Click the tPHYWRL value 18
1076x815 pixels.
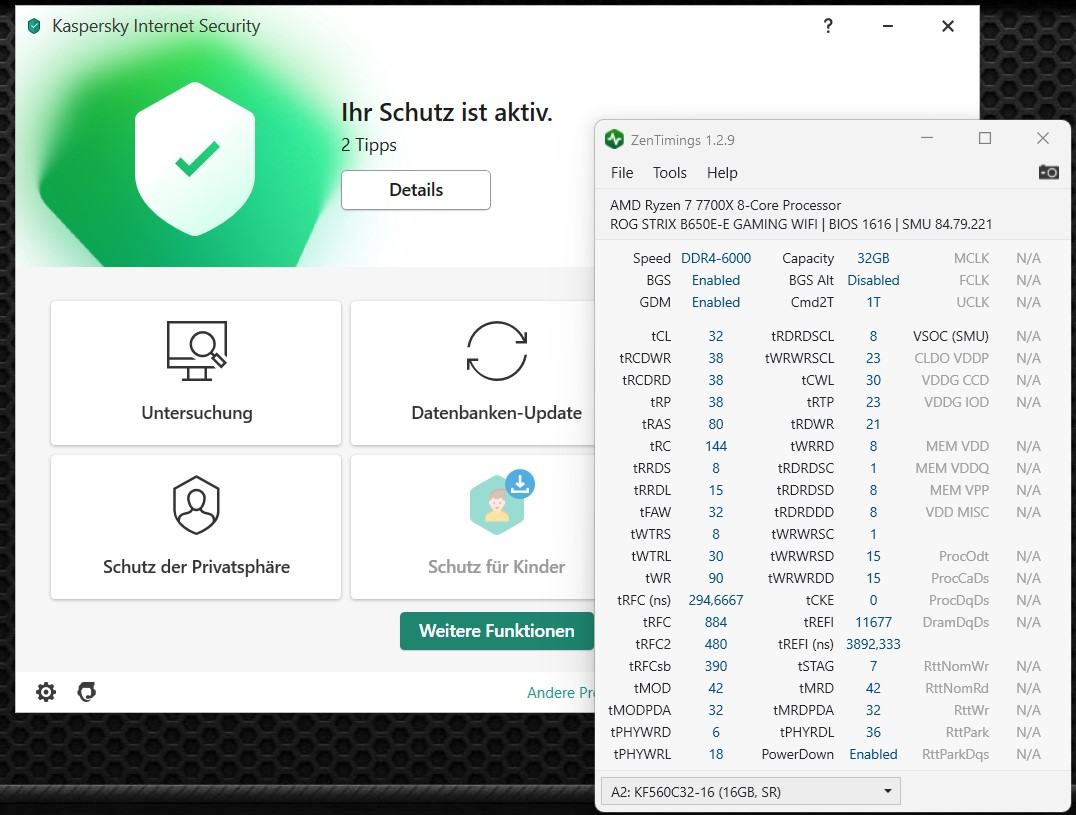click(x=716, y=754)
